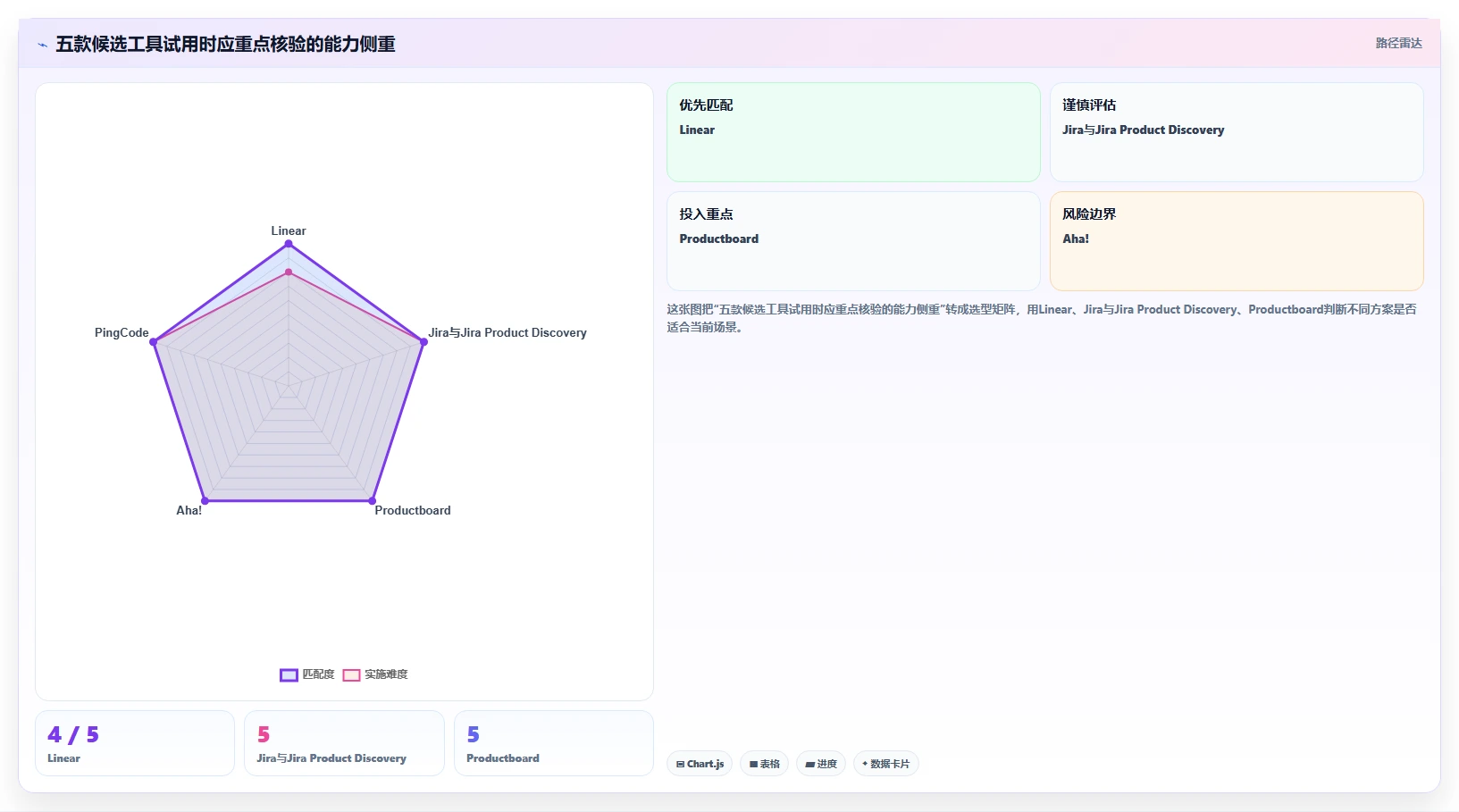Screen dimensions: 1459x812
Task: Open the 优先匹配 Linear card
Action: pos(853,132)
